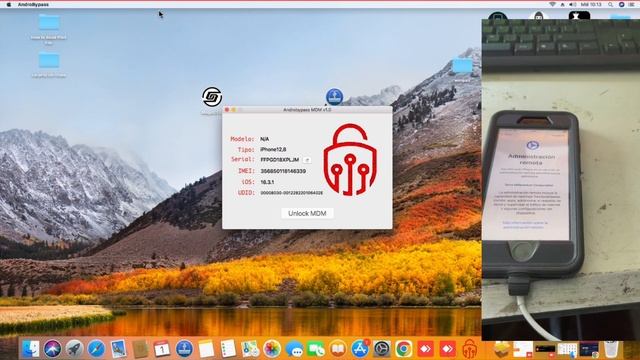Select the blue download icon on the desktop
Image resolution: width=640 pixels, height=360 pixels.
click(334, 97)
